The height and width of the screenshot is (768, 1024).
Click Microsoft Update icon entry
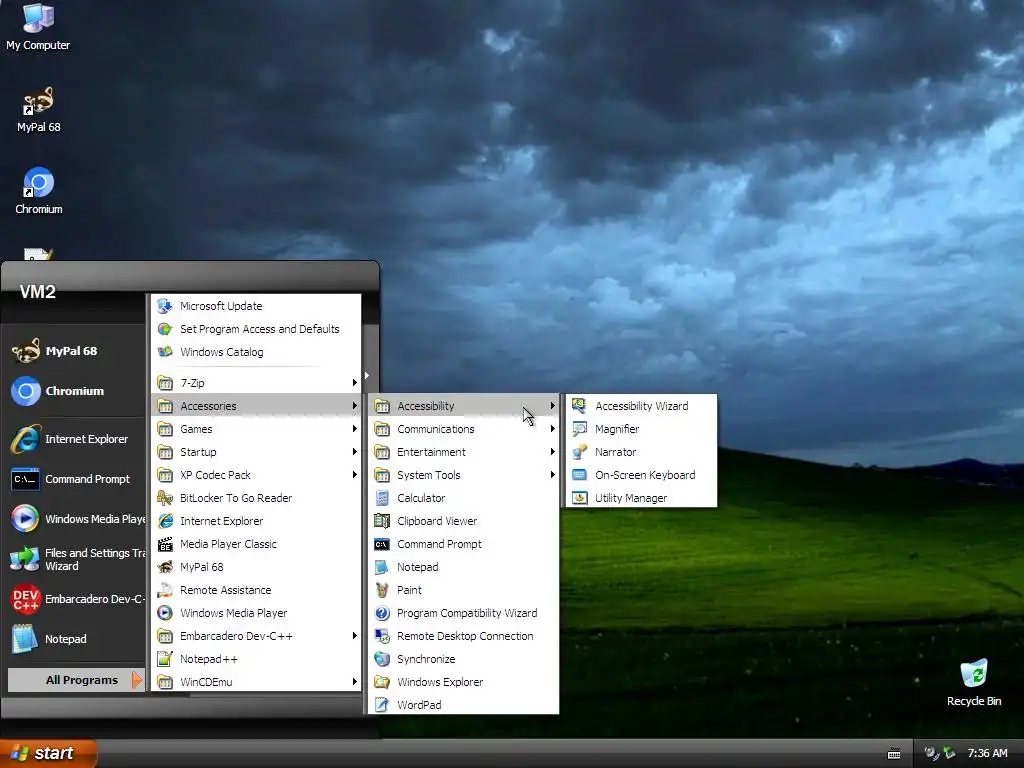pyautogui.click(x=256, y=306)
